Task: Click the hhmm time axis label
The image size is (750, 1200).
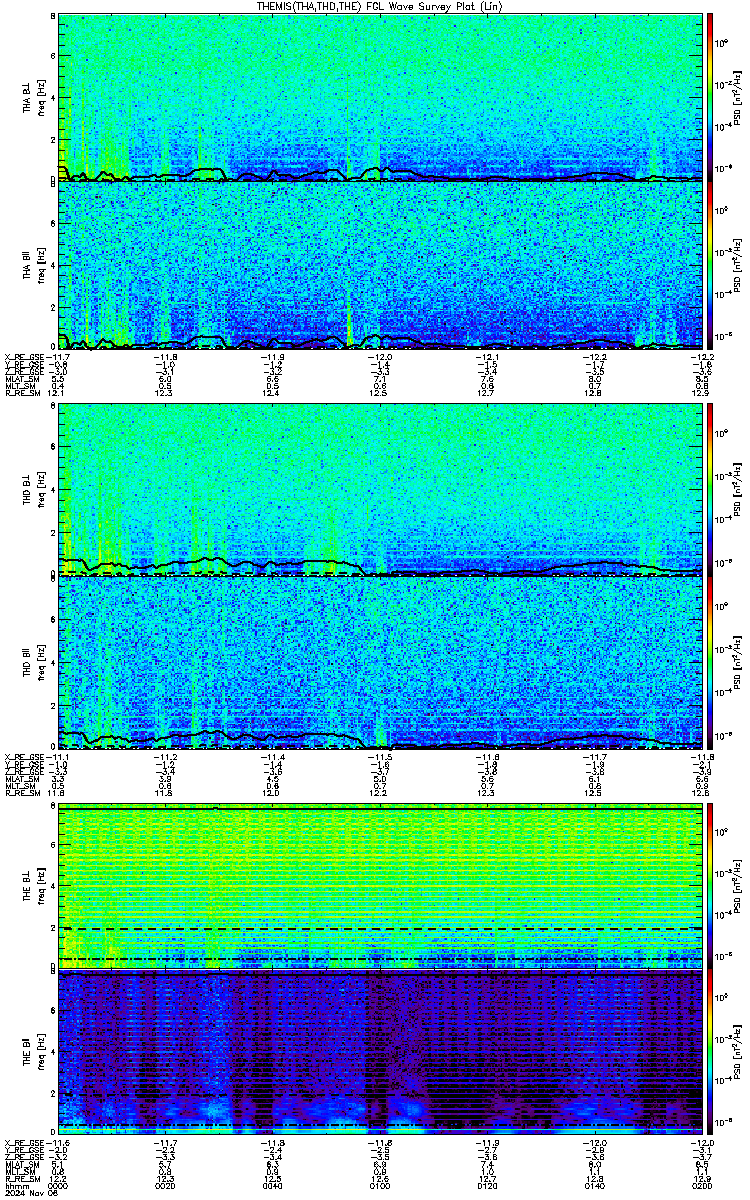Action: coord(15,1185)
